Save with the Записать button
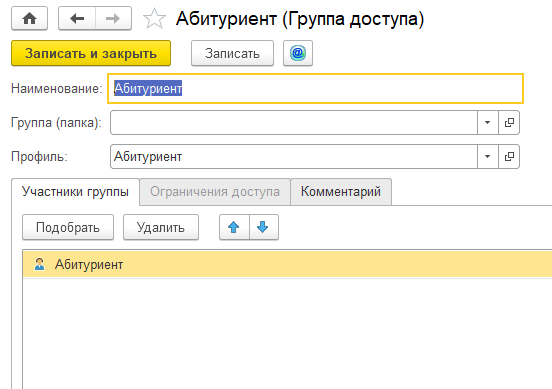The width and height of the screenshot is (552, 389). click(x=232, y=53)
